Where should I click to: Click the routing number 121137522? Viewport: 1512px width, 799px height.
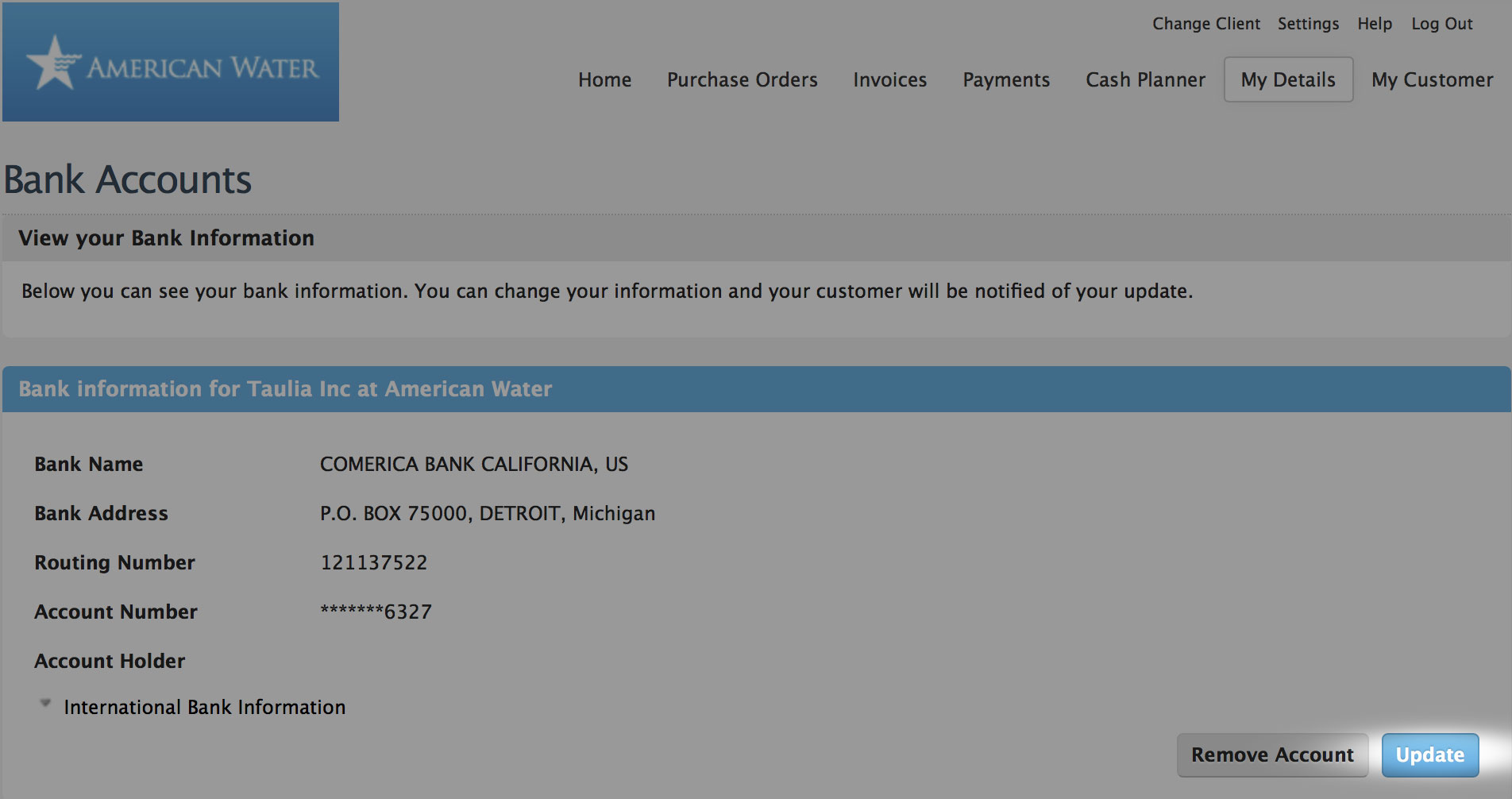(x=373, y=562)
